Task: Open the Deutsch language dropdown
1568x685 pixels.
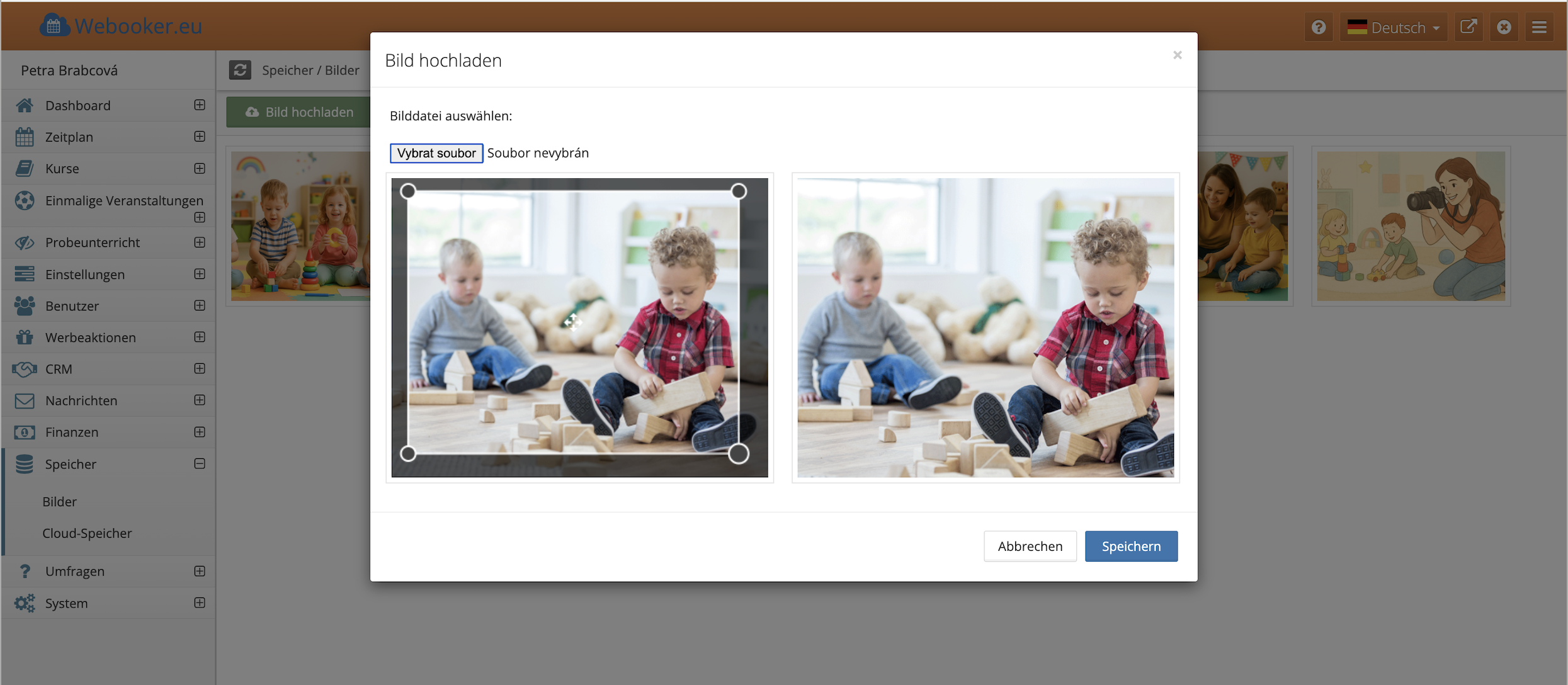Action: tap(1393, 27)
